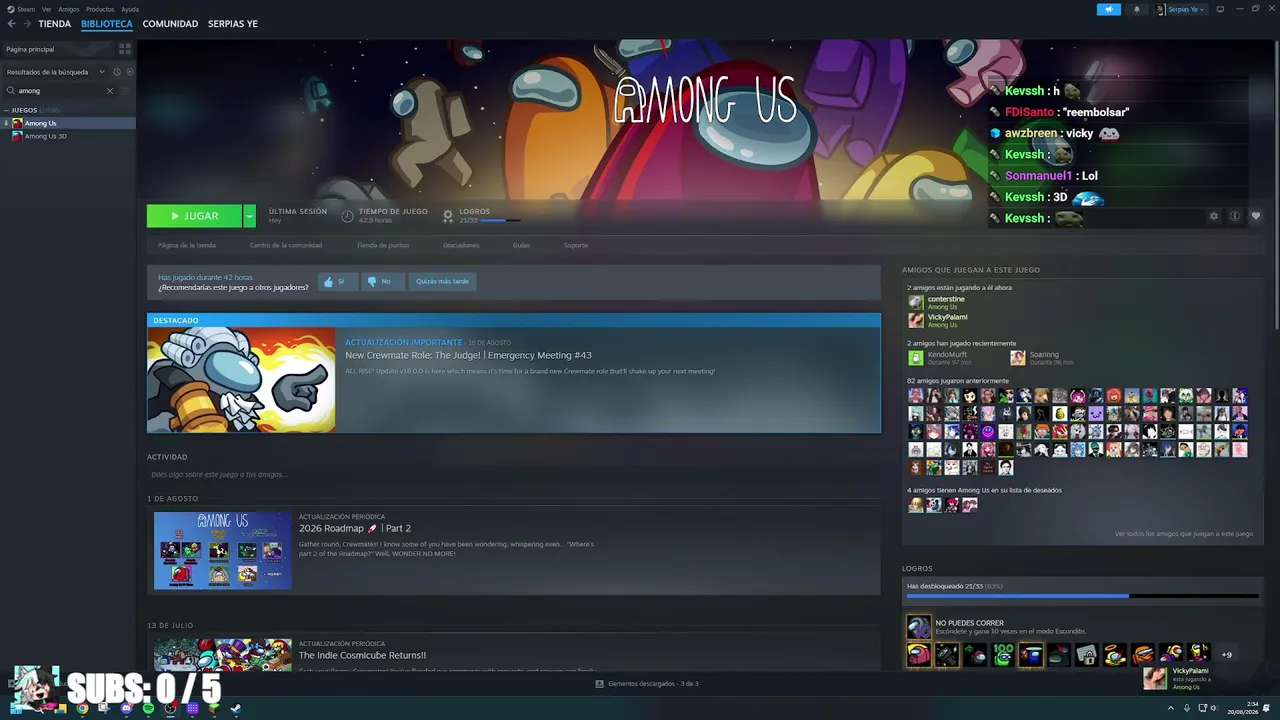The width and height of the screenshot is (1280, 720).
Task: Open 'Página de la tienda' link
Action: click(187, 245)
